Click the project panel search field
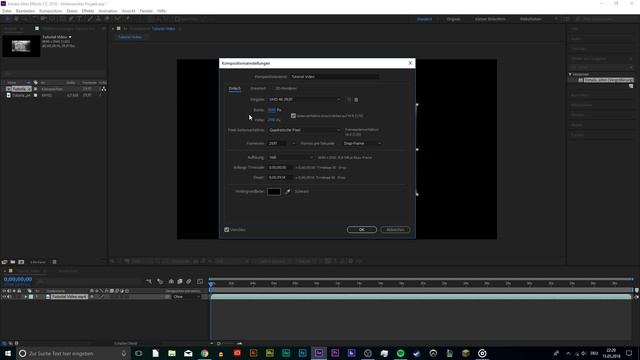This screenshot has height=360, width=640. tap(54, 73)
